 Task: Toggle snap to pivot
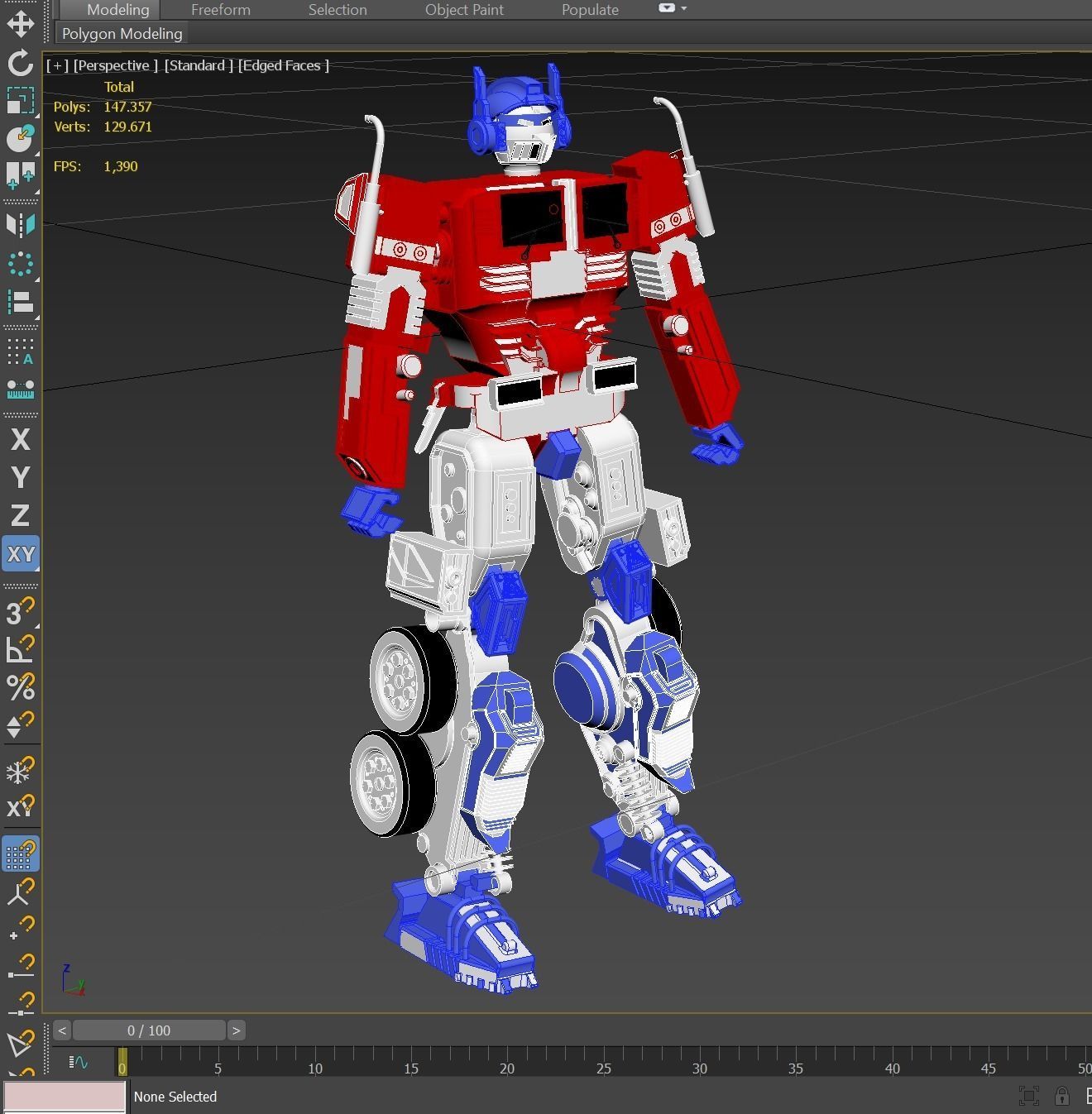pyautogui.click(x=20, y=892)
